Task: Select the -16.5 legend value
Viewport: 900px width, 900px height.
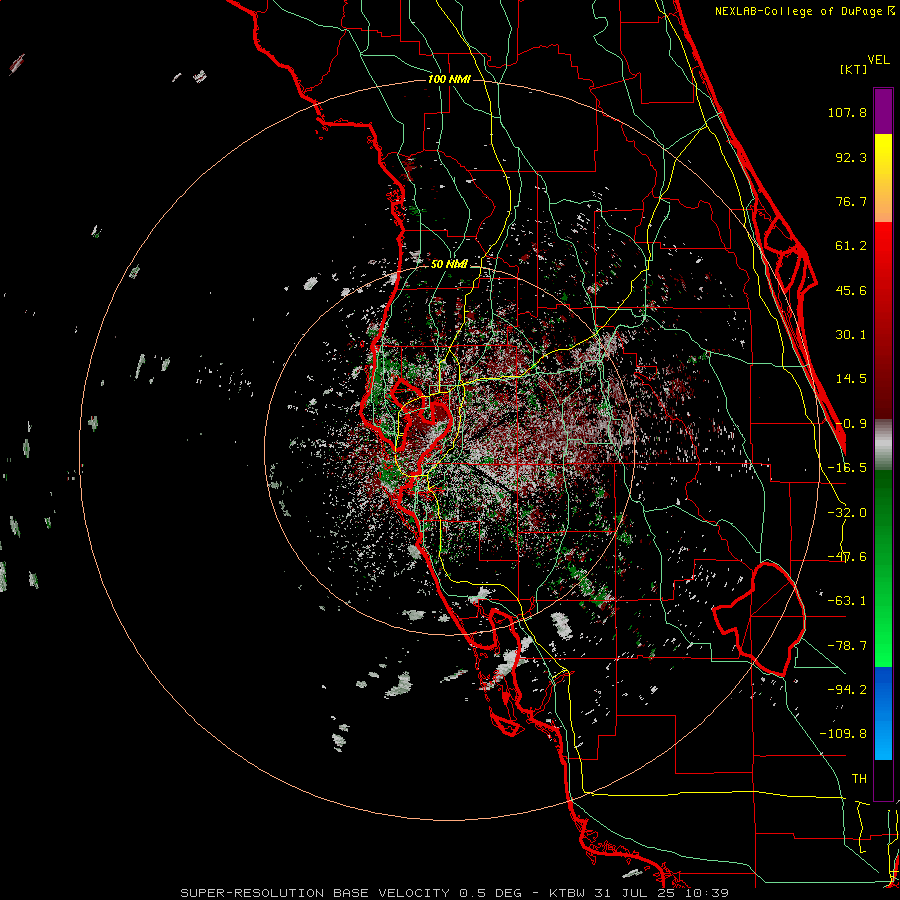Action: pos(847,468)
